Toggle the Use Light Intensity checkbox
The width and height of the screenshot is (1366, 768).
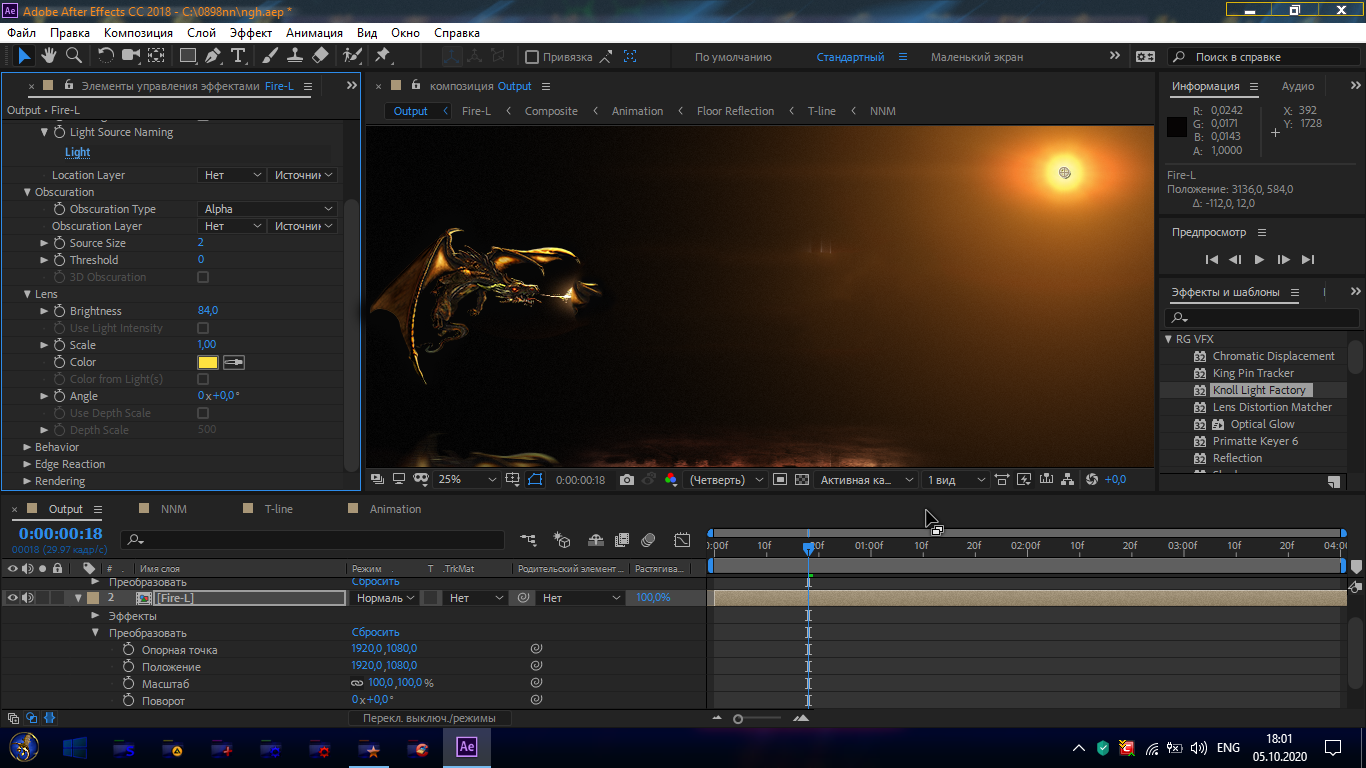[203, 328]
